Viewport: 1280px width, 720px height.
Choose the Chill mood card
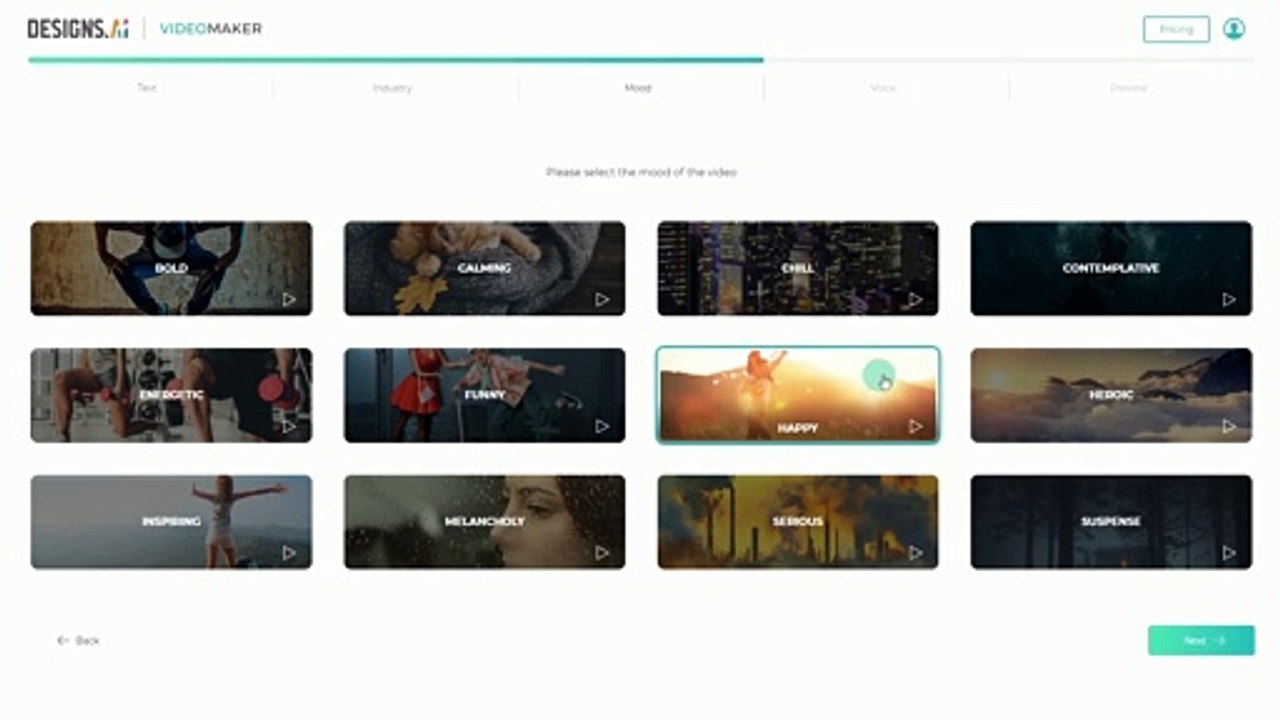[798, 268]
